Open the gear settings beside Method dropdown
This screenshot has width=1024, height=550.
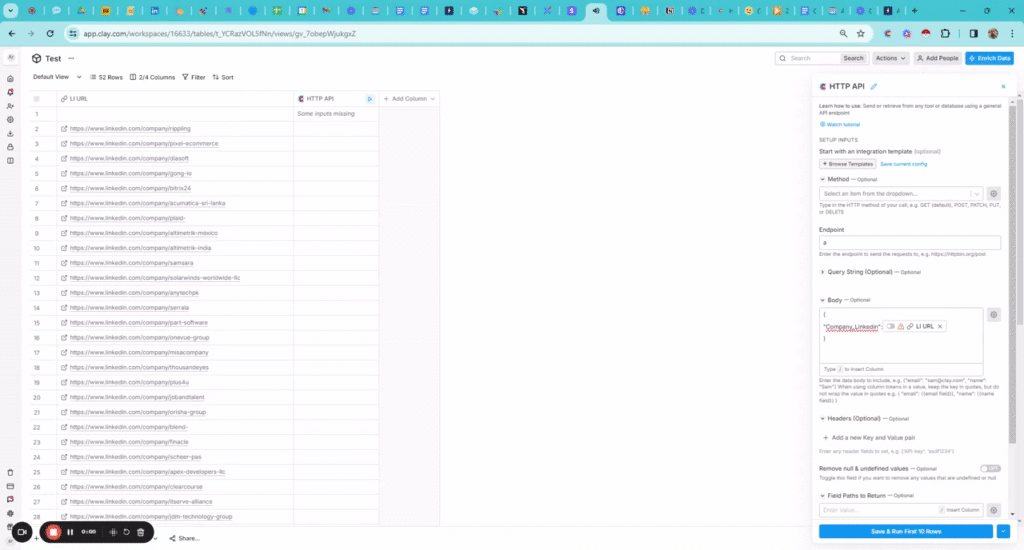[x=993, y=193]
